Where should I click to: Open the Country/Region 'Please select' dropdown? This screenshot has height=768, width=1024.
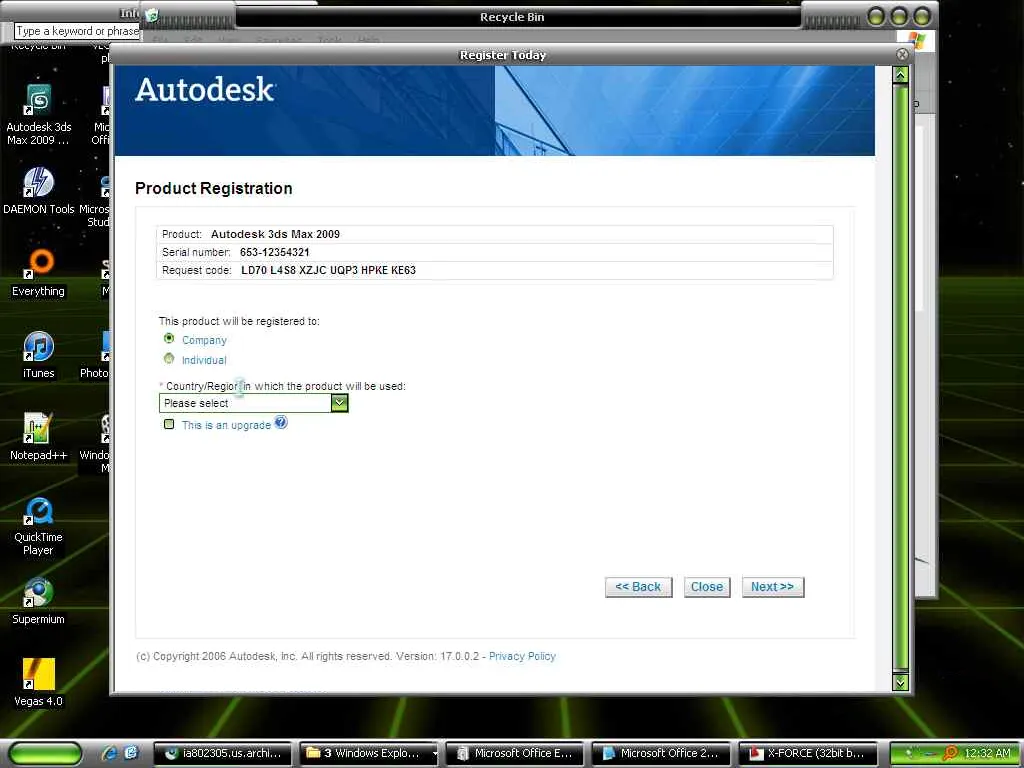pos(253,403)
